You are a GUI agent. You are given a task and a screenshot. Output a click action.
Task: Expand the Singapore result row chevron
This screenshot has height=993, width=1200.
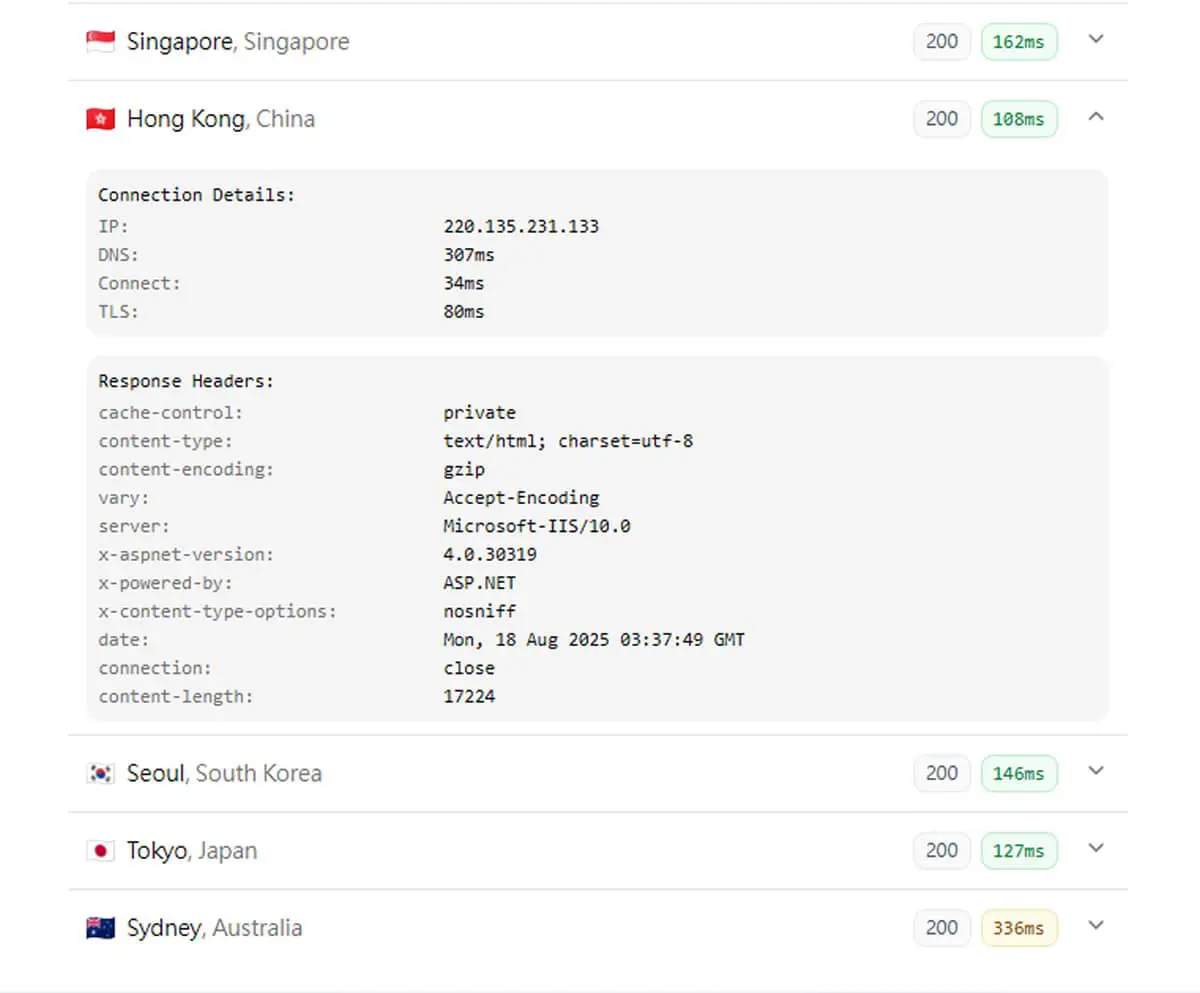click(1096, 40)
